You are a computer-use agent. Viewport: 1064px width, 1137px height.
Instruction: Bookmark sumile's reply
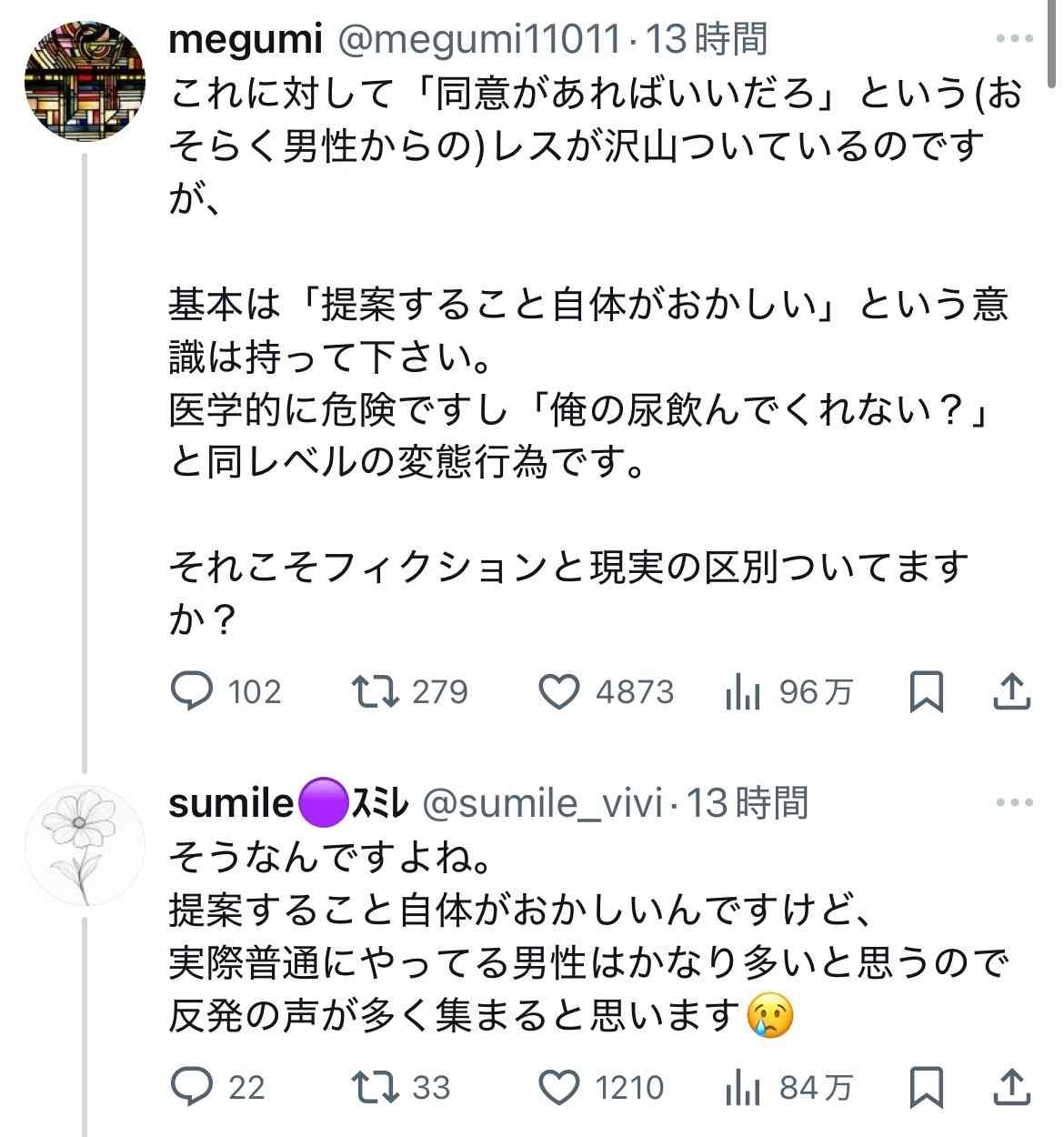[927, 1087]
